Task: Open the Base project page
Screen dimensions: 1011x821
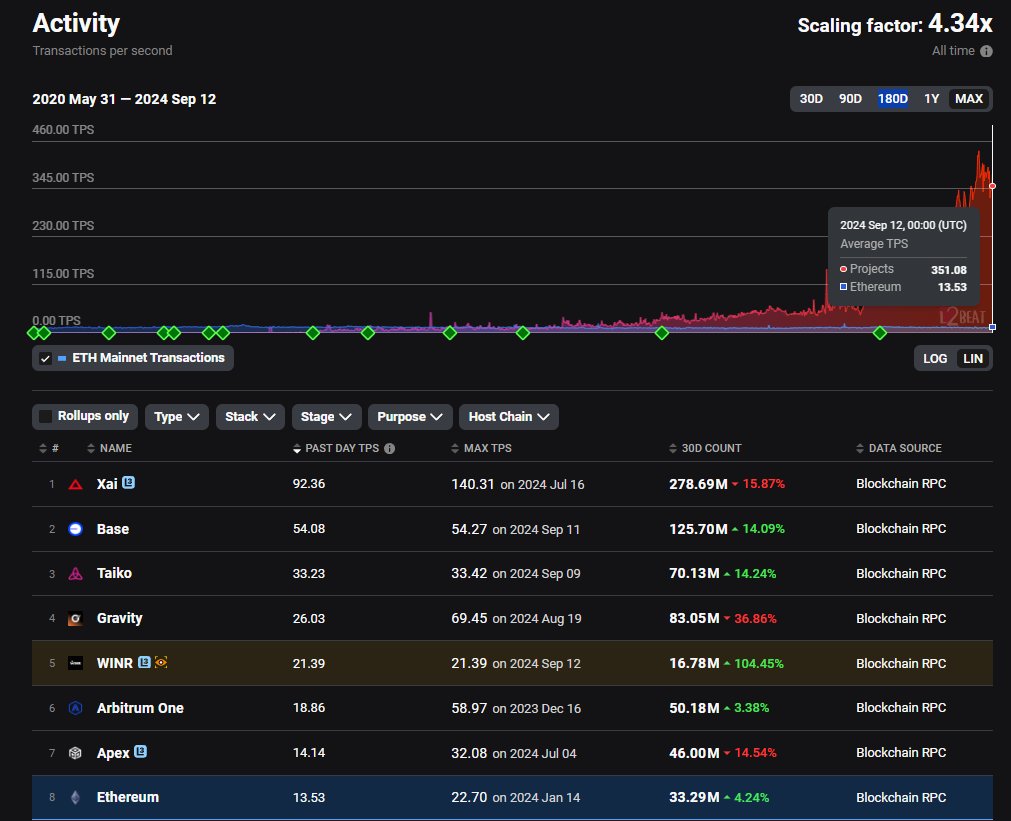Action: pyautogui.click(x=113, y=529)
